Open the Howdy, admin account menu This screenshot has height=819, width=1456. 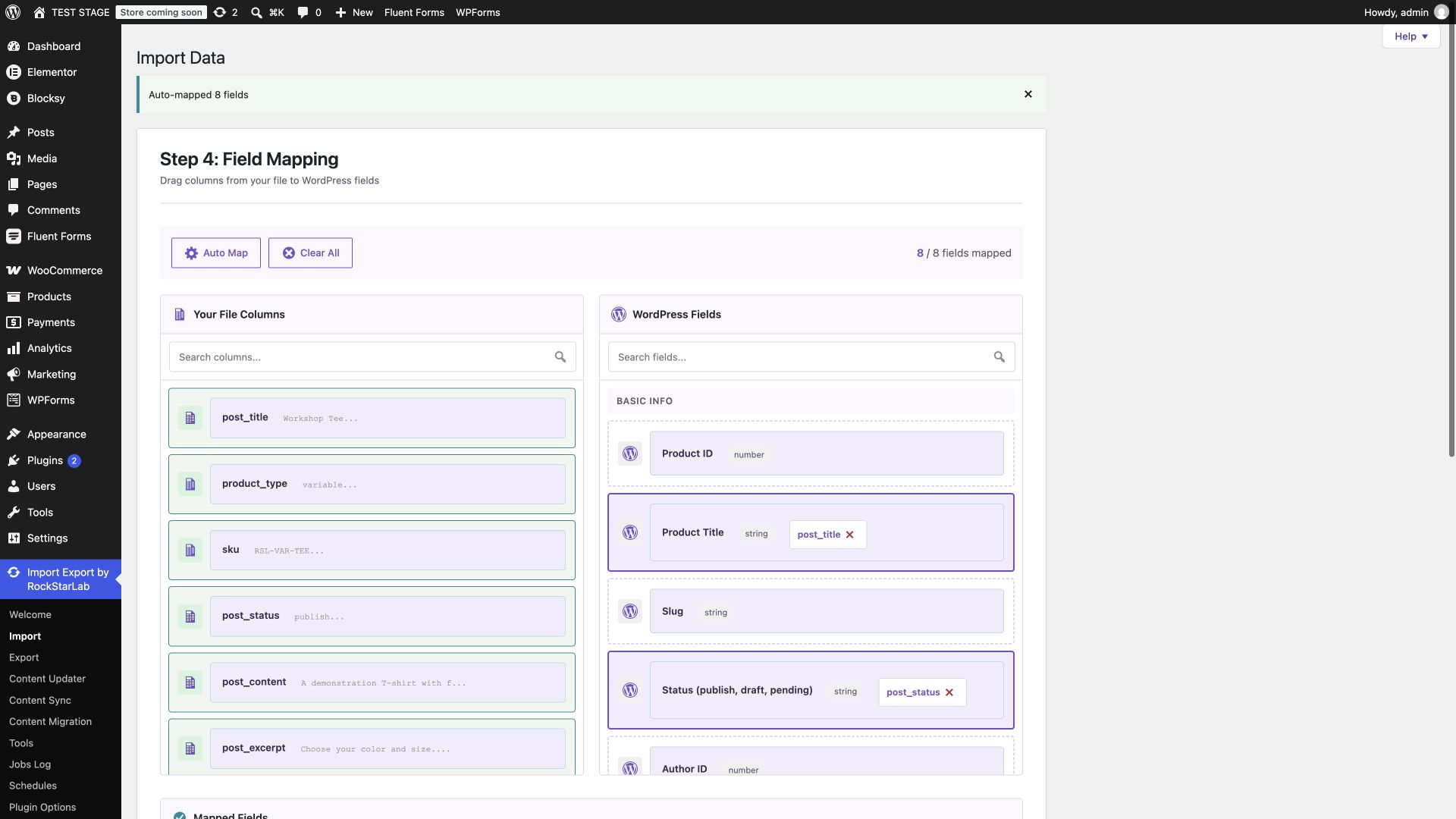[x=1405, y=12]
